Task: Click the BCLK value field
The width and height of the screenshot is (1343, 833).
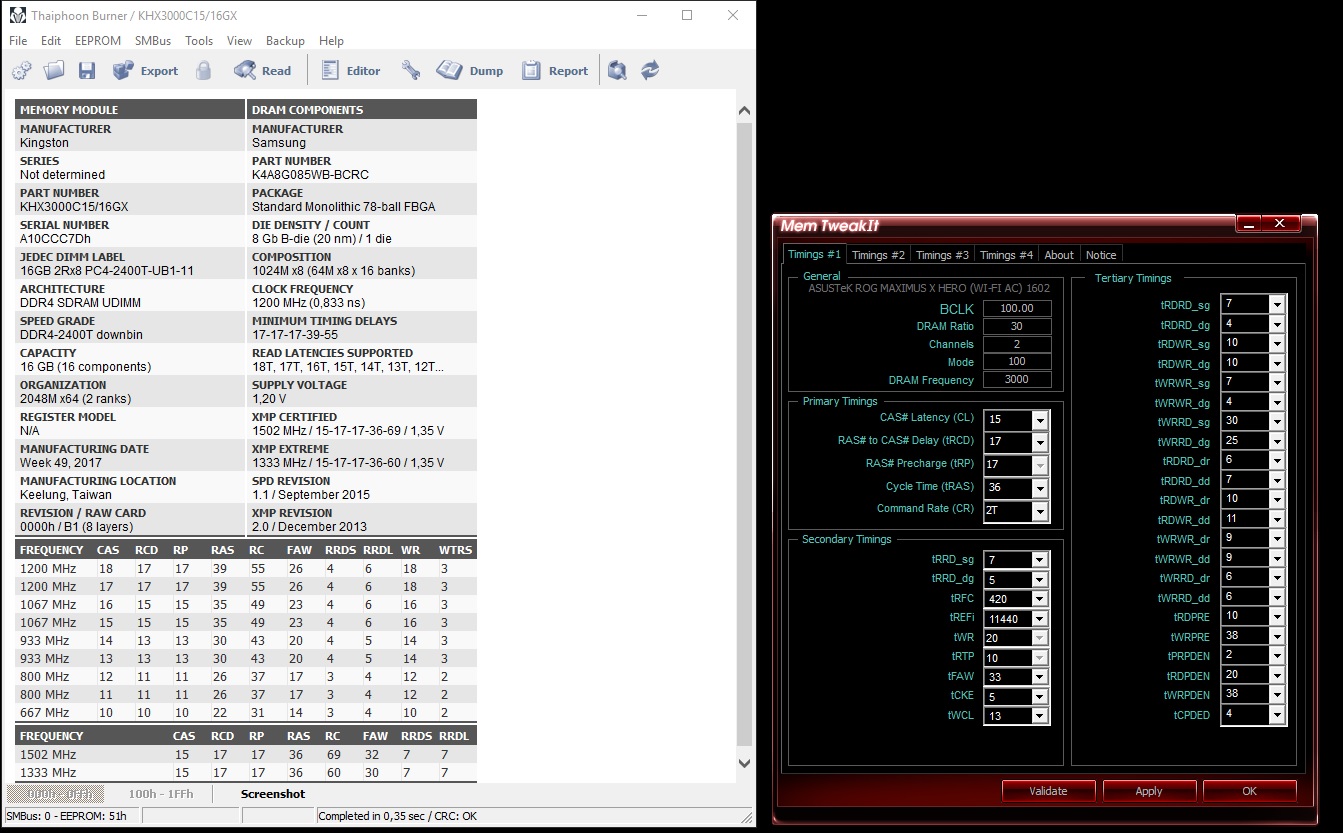Action: click(x=1017, y=308)
